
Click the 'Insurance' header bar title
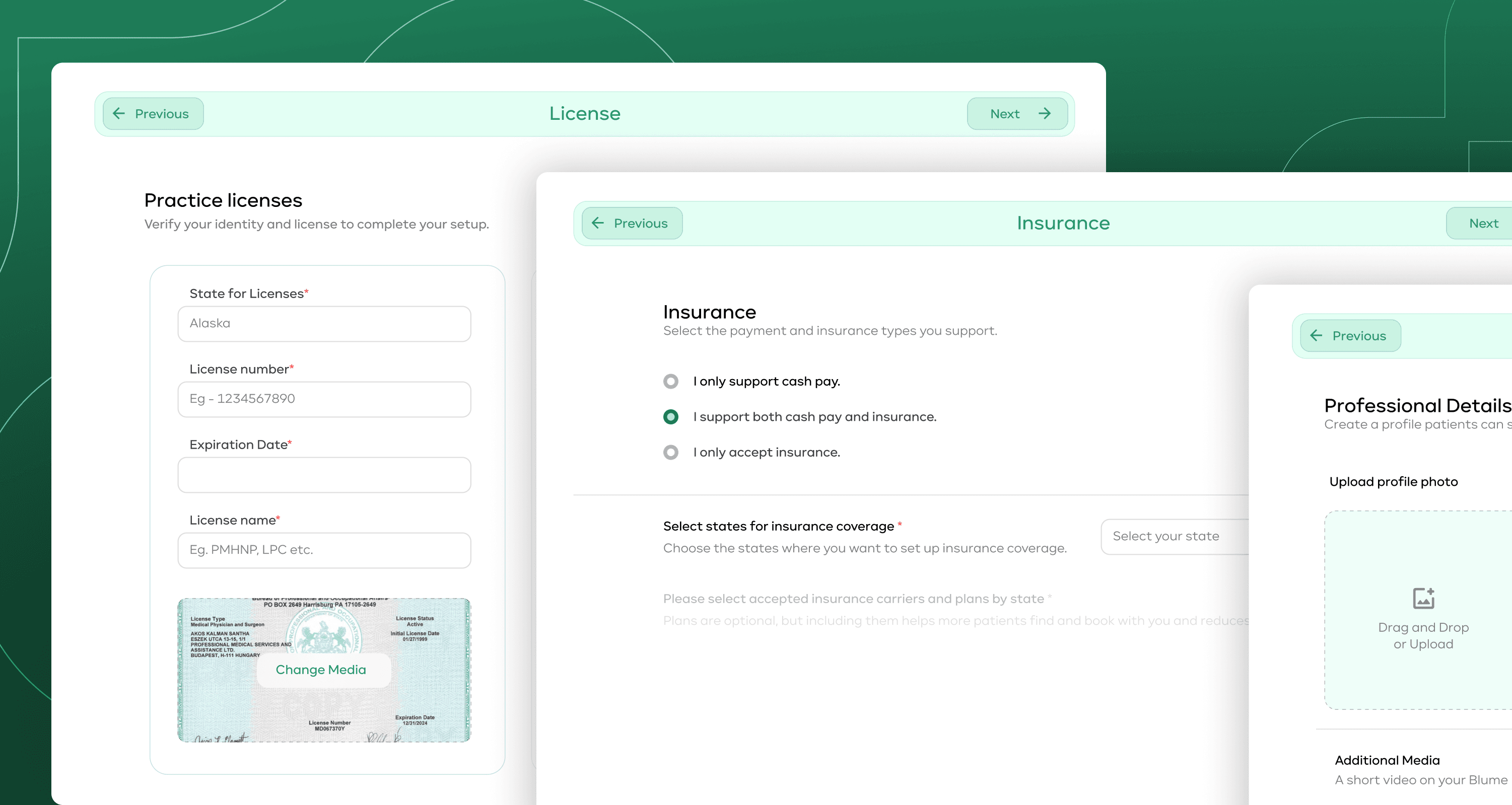click(x=1063, y=224)
